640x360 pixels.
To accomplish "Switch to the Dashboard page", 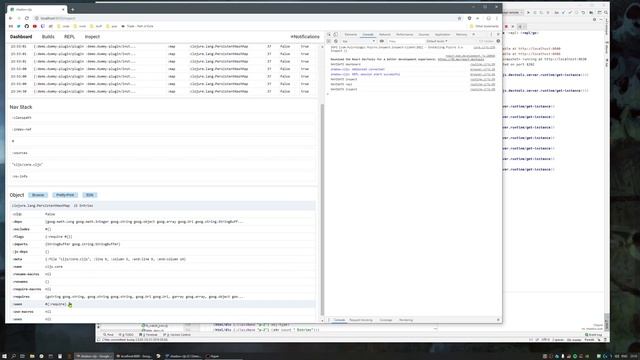I will click(21, 37).
